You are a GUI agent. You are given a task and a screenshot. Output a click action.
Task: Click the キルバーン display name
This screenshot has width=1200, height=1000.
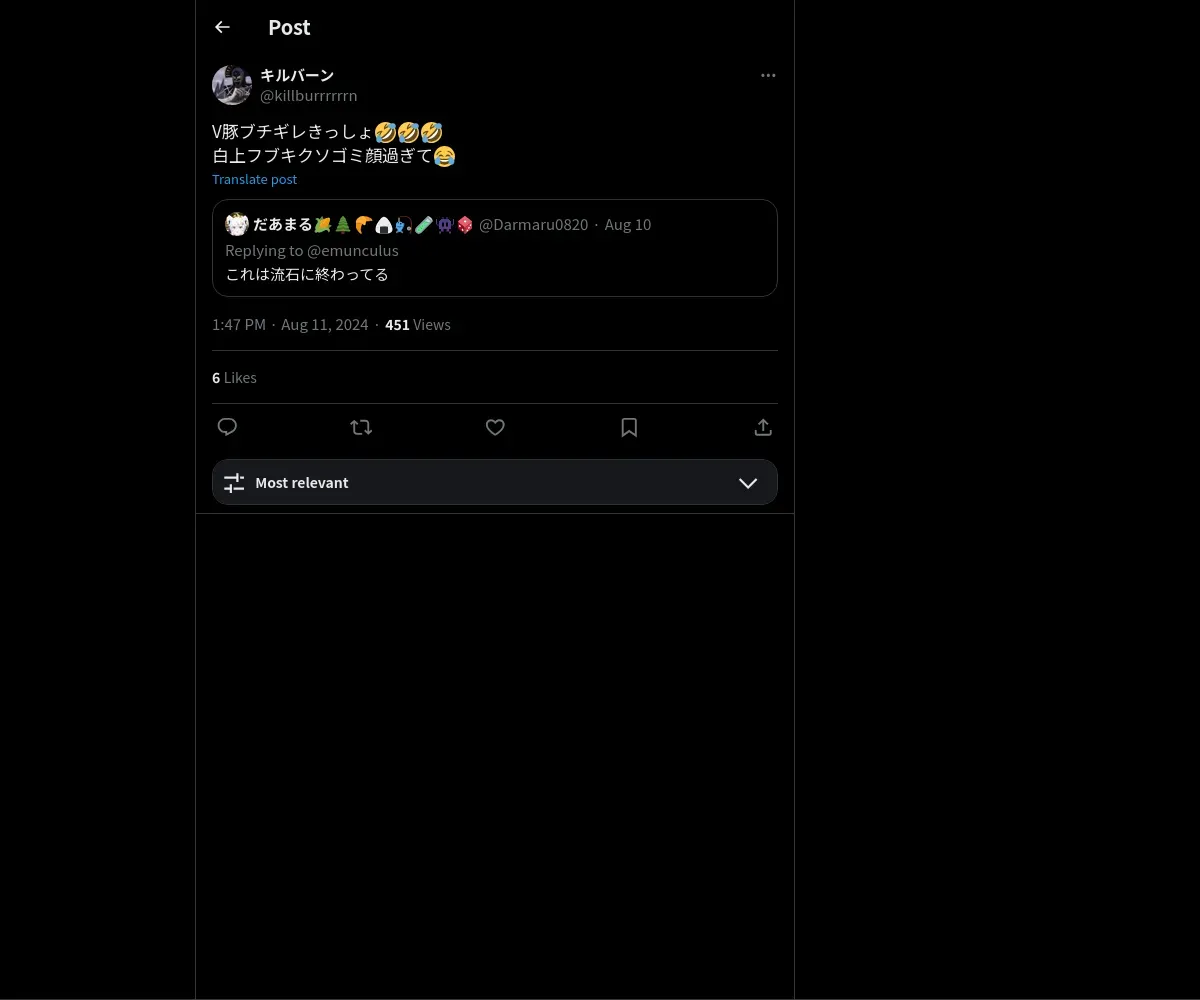tap(297, 75)
